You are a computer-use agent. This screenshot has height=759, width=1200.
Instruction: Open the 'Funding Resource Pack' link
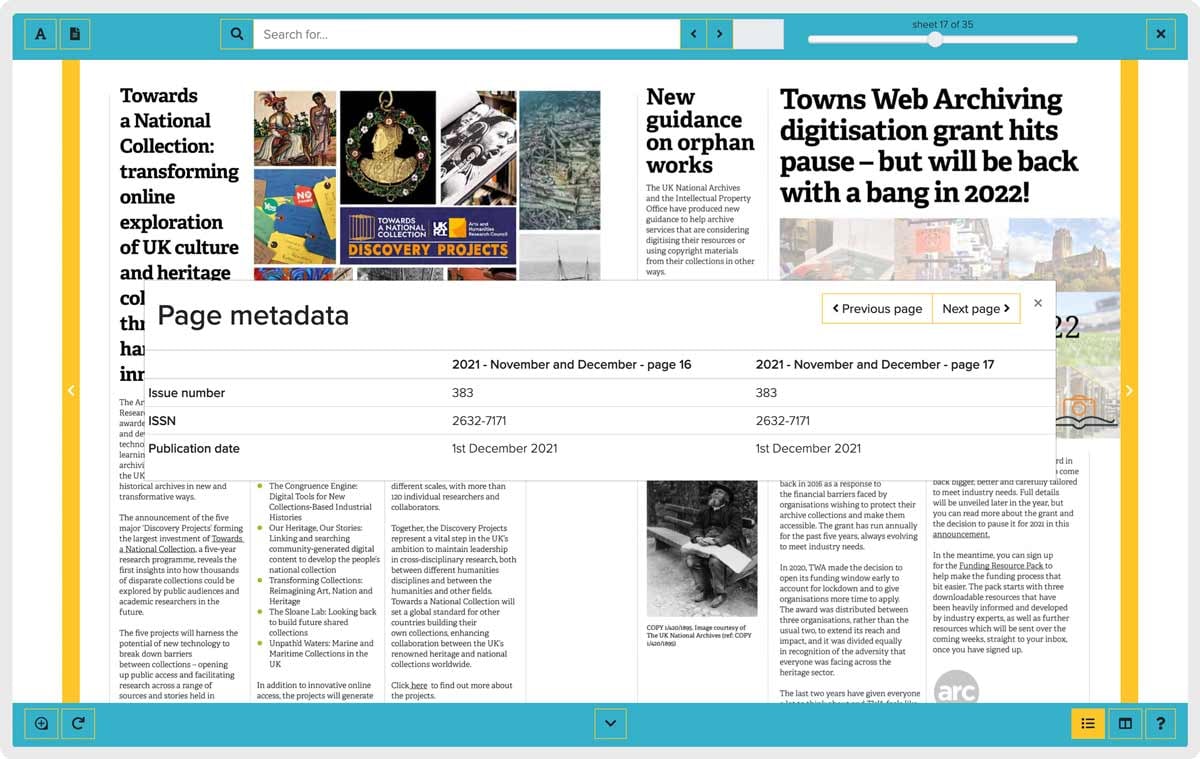point(1001,566)
